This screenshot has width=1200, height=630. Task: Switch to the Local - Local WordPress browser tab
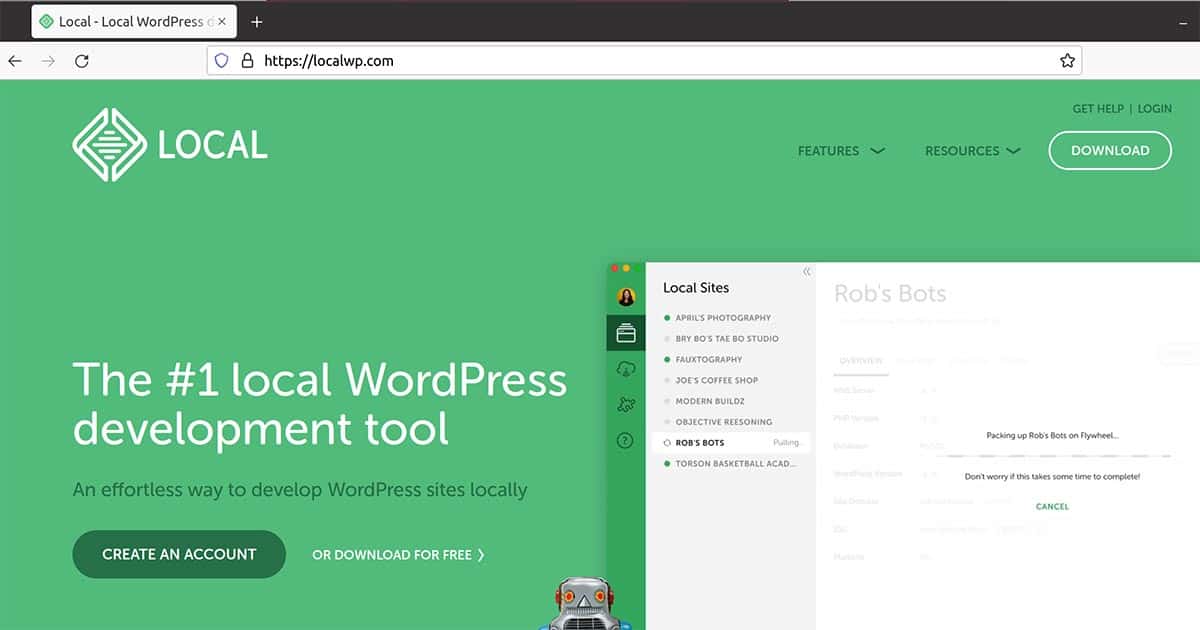(x=132, y=21)
